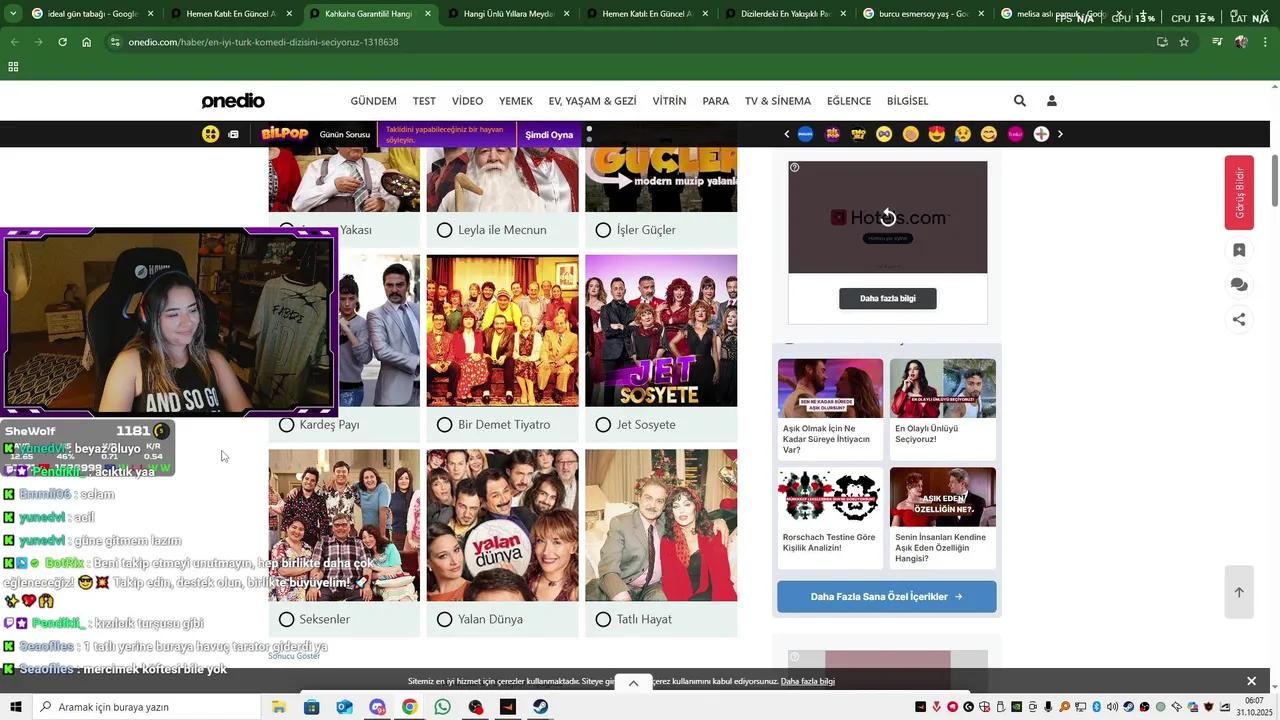Open the user profile icon
Viewport: 1280px width, 720px height.
(1051, 101)
